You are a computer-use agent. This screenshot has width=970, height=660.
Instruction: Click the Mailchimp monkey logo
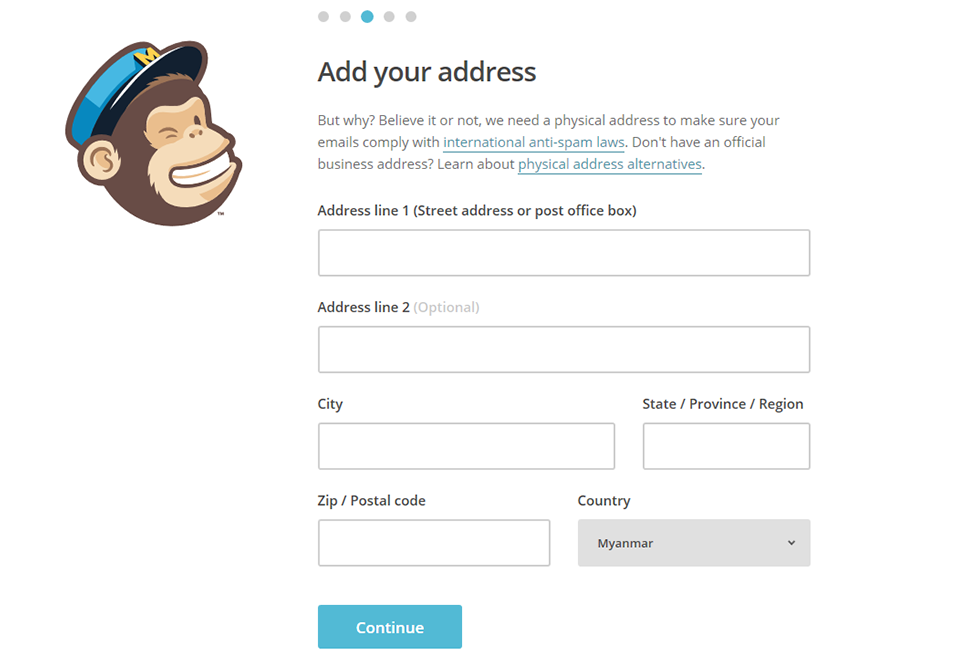click(152, 134)
